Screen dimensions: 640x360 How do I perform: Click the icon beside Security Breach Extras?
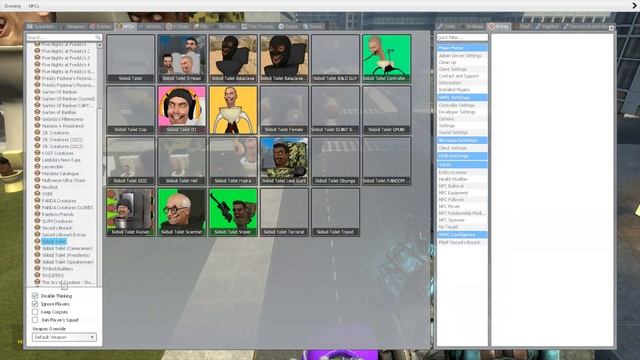(37, 235)
